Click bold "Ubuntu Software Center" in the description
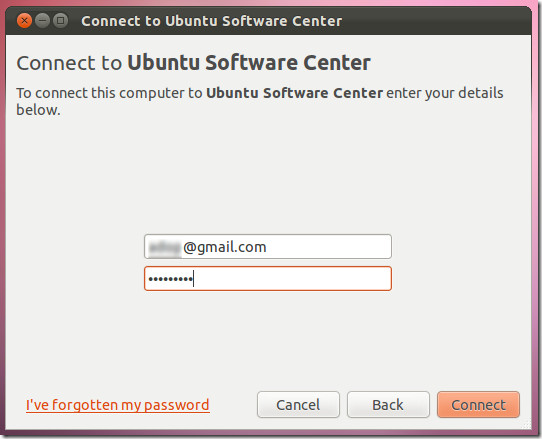Screen dimensions: 542x439 coord(295,93)
